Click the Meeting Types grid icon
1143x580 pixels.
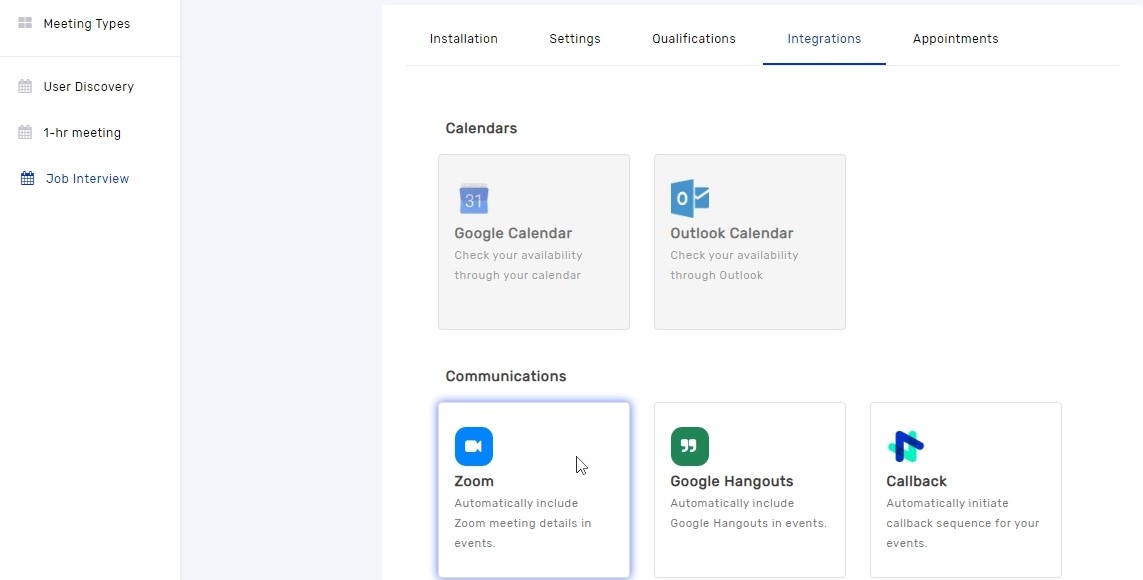pyautogui.click(x=25, y=23)
